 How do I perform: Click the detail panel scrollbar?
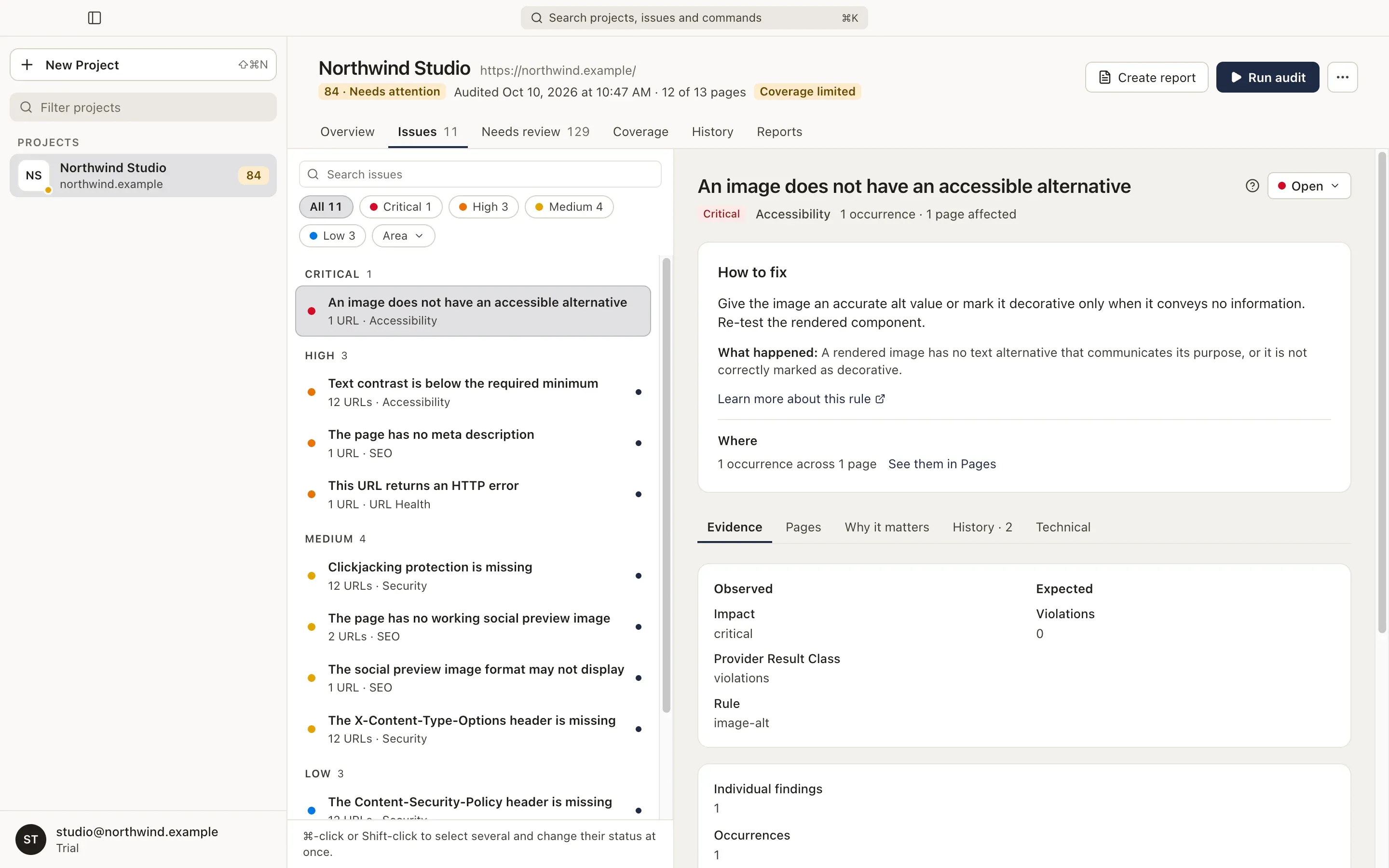tap(1382, 392)
